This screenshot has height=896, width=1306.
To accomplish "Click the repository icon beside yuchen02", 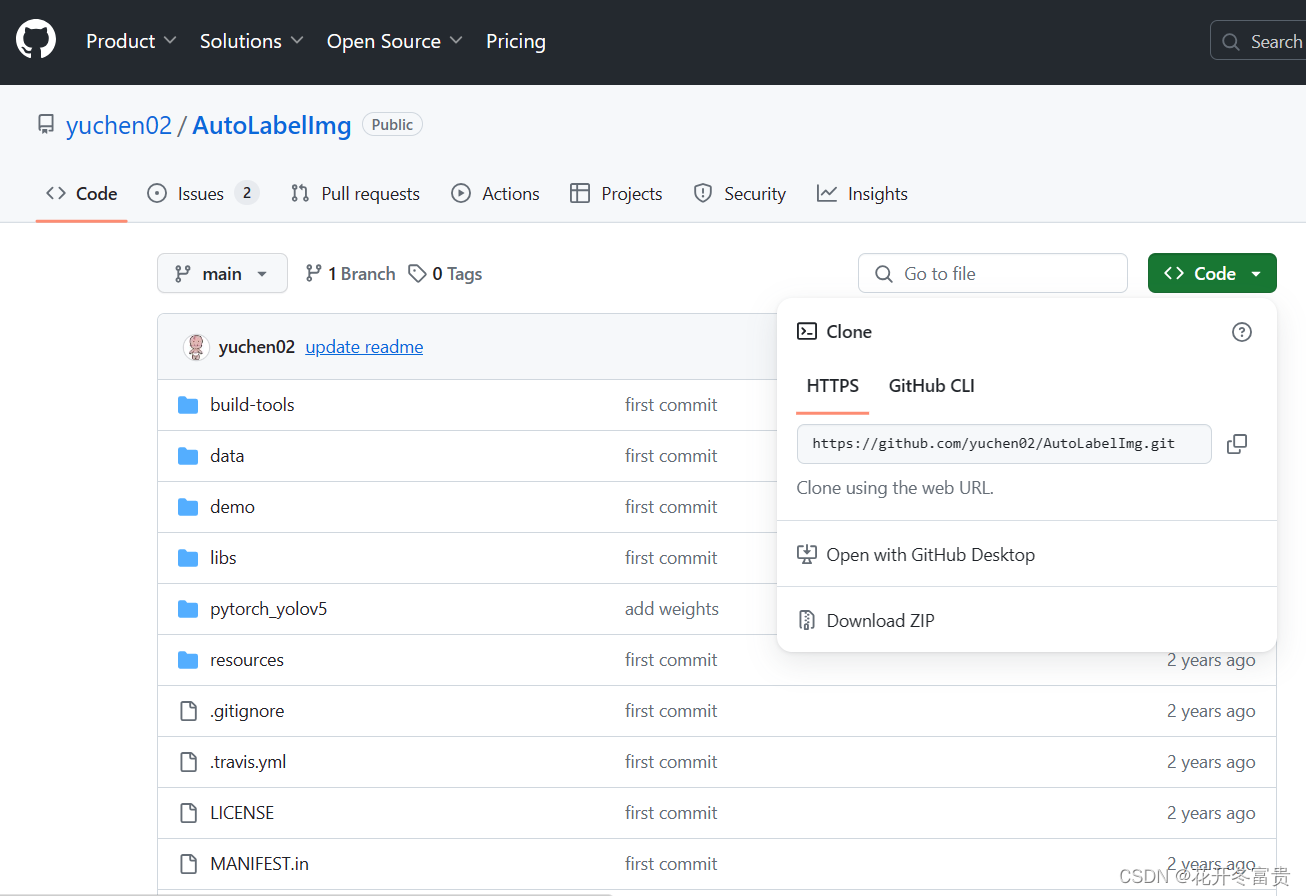I will [46, 125].
